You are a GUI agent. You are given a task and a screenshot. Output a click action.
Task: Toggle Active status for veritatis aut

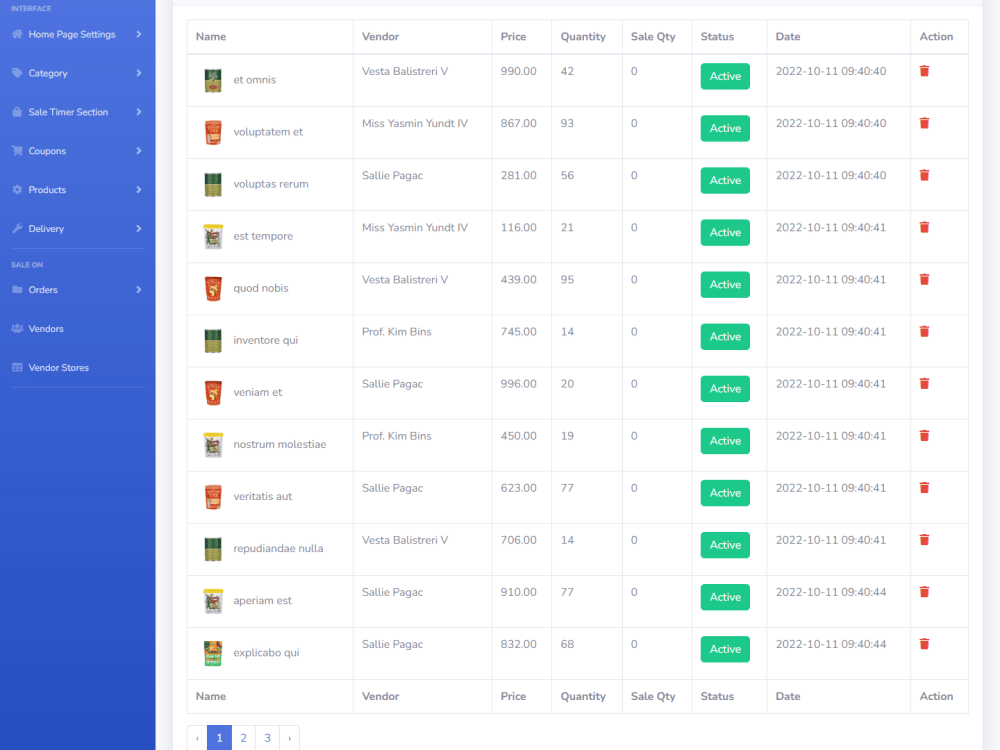pos(725,493)
